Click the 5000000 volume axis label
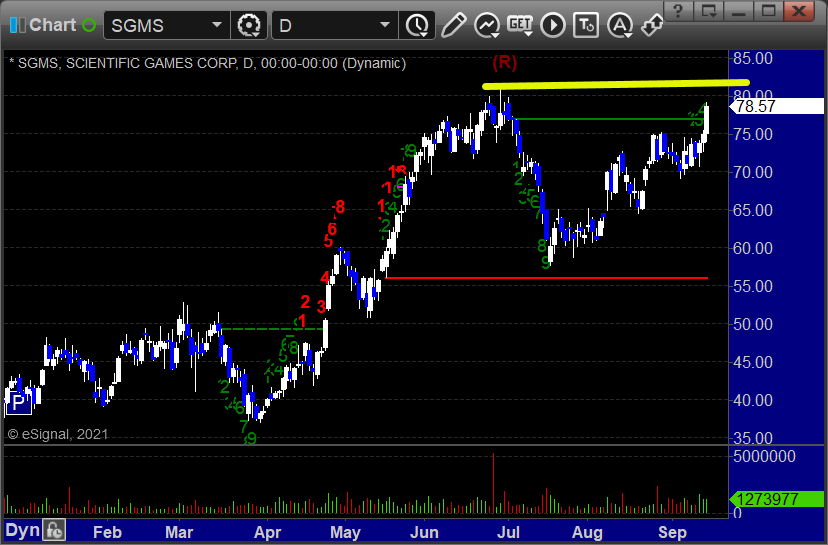This screenshot has height=545, width=828. point(764,456)
